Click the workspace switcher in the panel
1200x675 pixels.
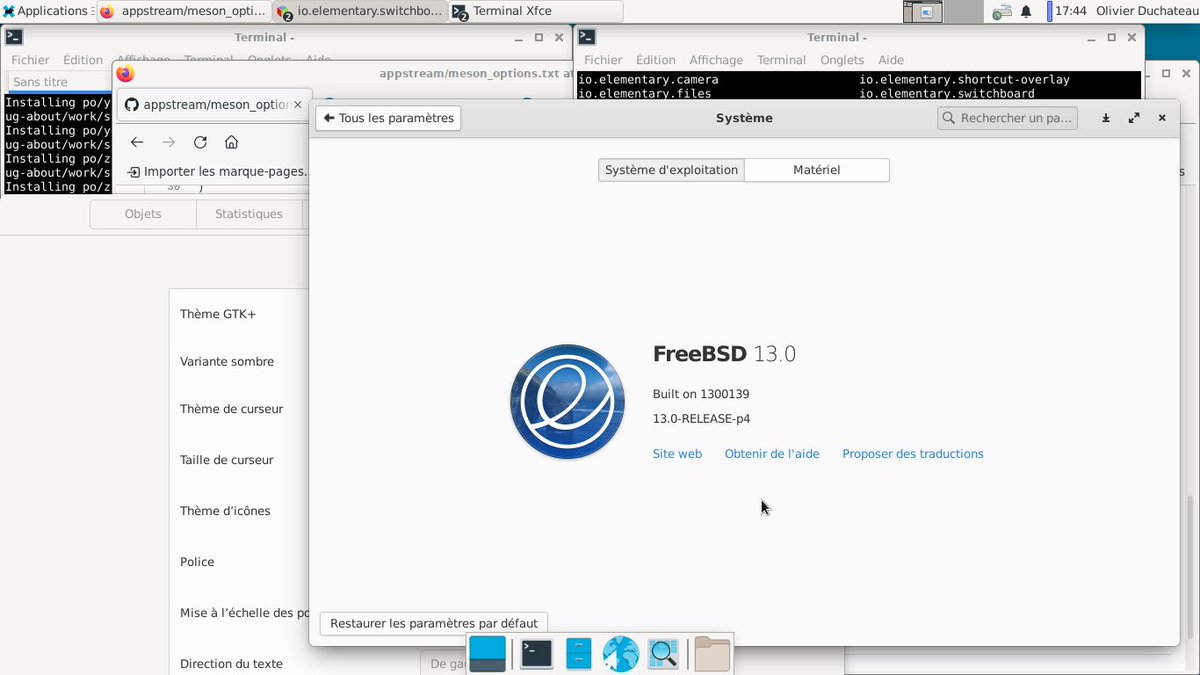click(x=944, y=12)
